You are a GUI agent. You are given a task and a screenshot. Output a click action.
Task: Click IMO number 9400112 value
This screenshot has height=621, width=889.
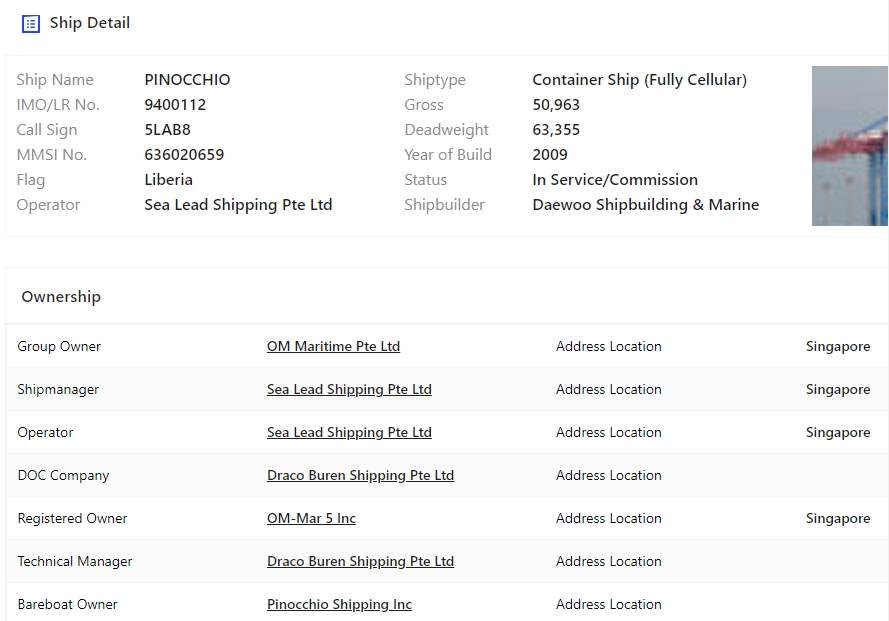tap(175, 104)
